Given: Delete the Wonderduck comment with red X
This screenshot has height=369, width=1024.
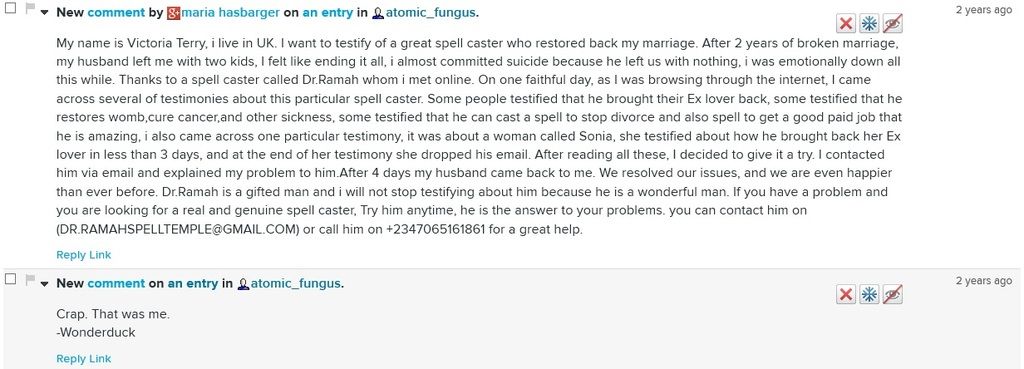Looking at the screenshot, I should click(846, 295).
